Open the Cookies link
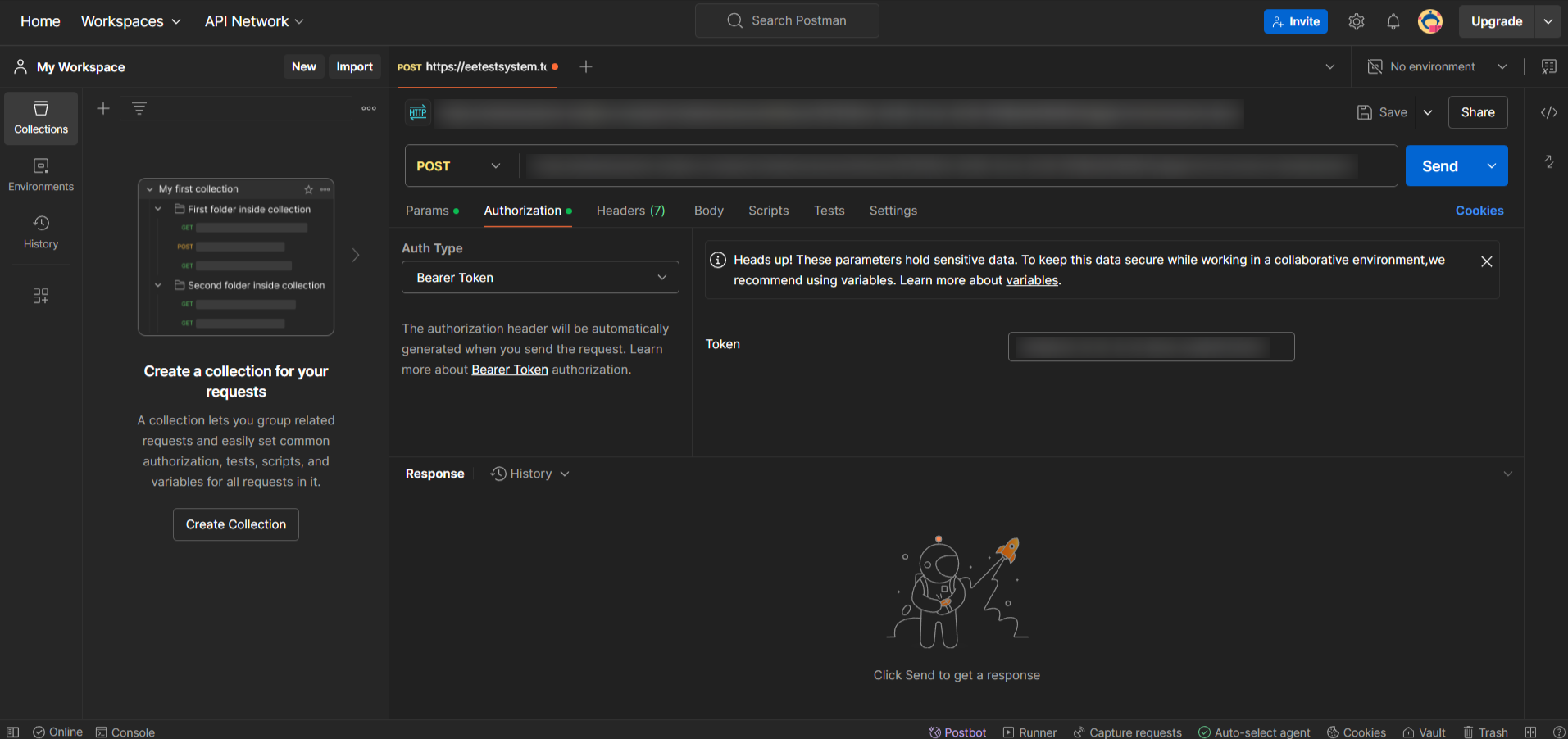Image resolution: width=1568 pixels, height=739 pixels. pyautogui.click(x=1479, y=211)
